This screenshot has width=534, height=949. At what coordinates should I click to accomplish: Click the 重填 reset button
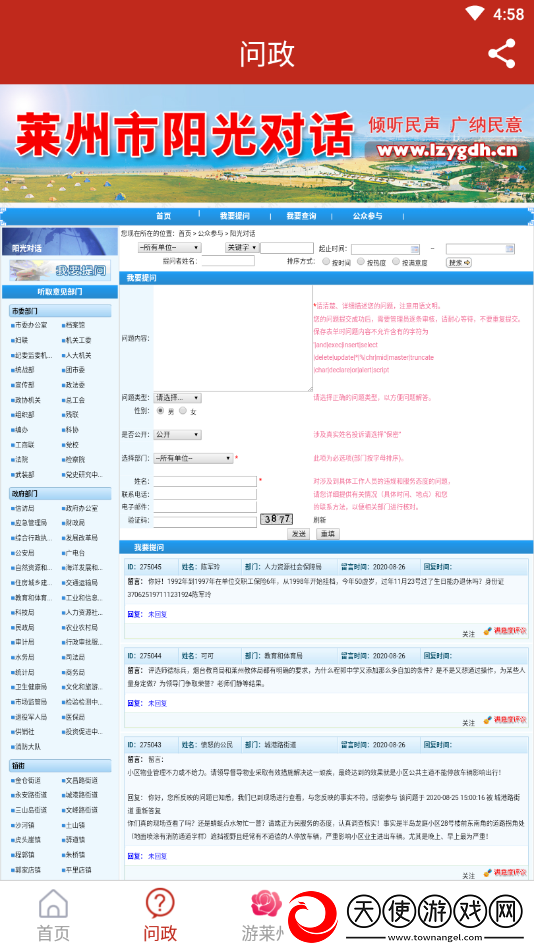click(329, 534)
